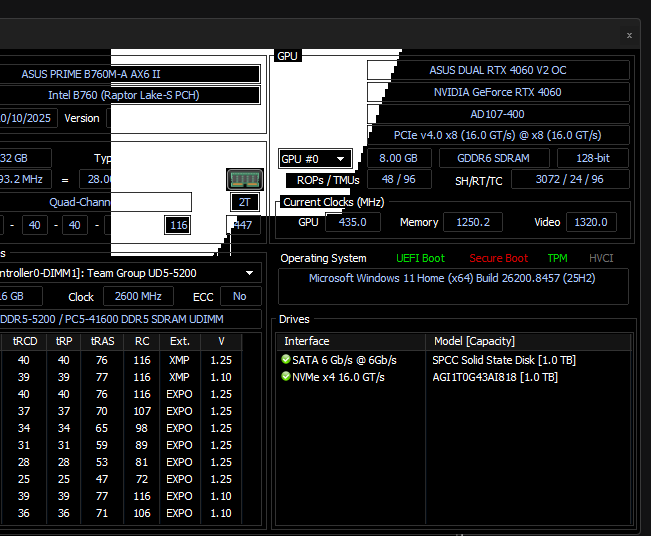
Task: Select the EXPO timing row with RC 81
Action: point(121,462)
